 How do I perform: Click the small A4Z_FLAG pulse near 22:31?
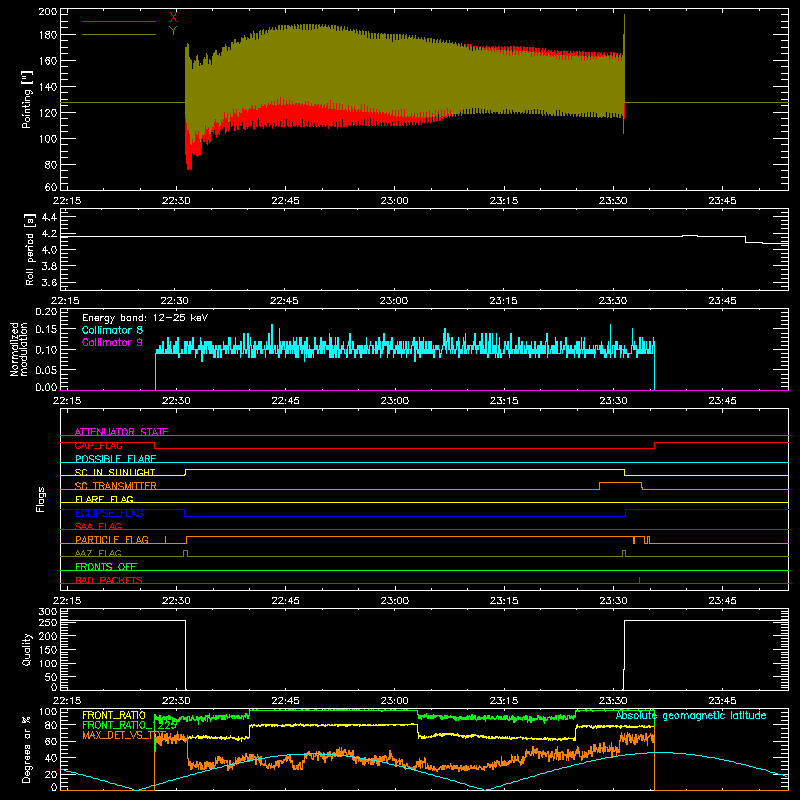pos(185,553)
